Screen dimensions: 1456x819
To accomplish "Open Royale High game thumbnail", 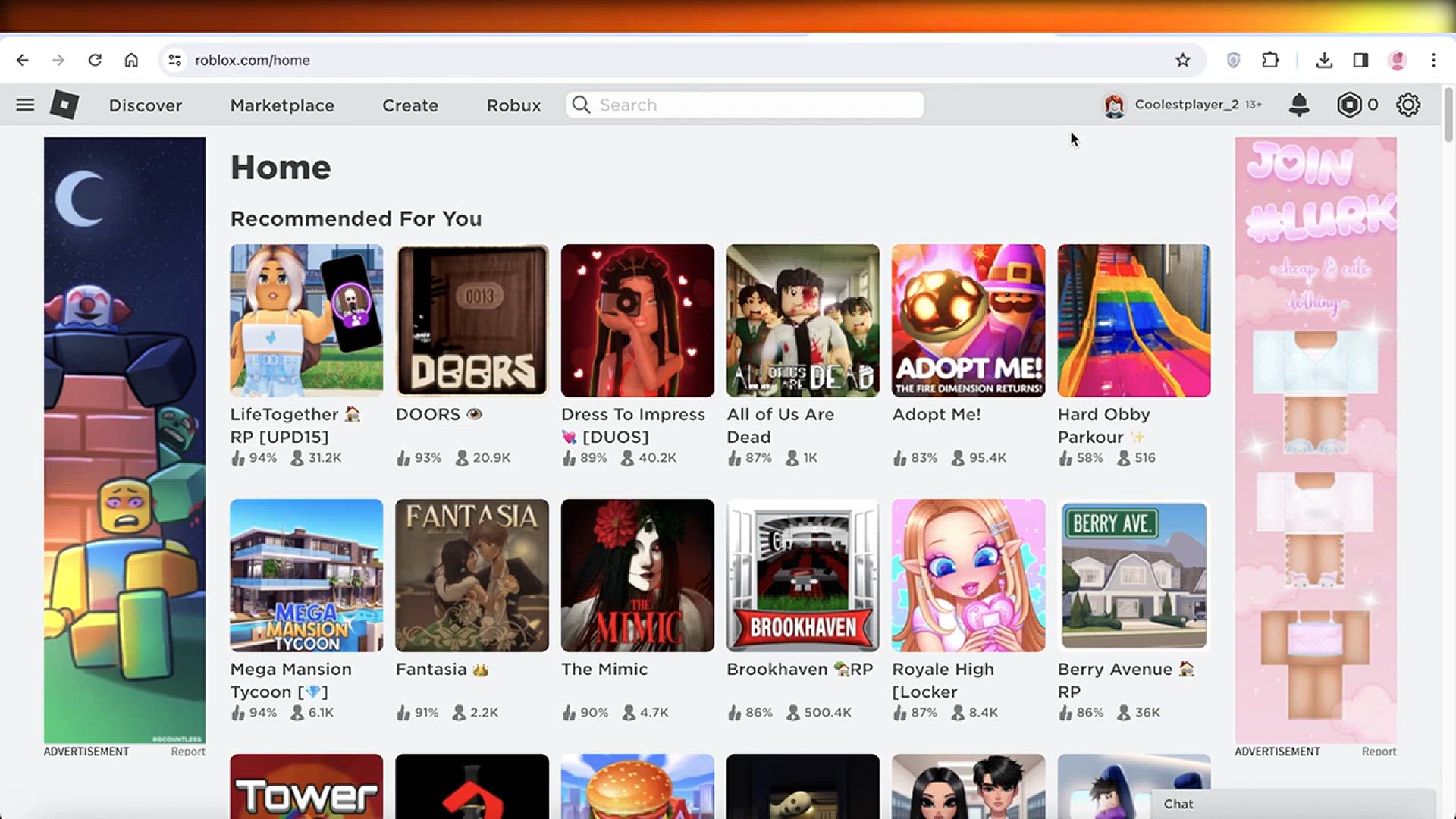I will click(x=968, y=576).
